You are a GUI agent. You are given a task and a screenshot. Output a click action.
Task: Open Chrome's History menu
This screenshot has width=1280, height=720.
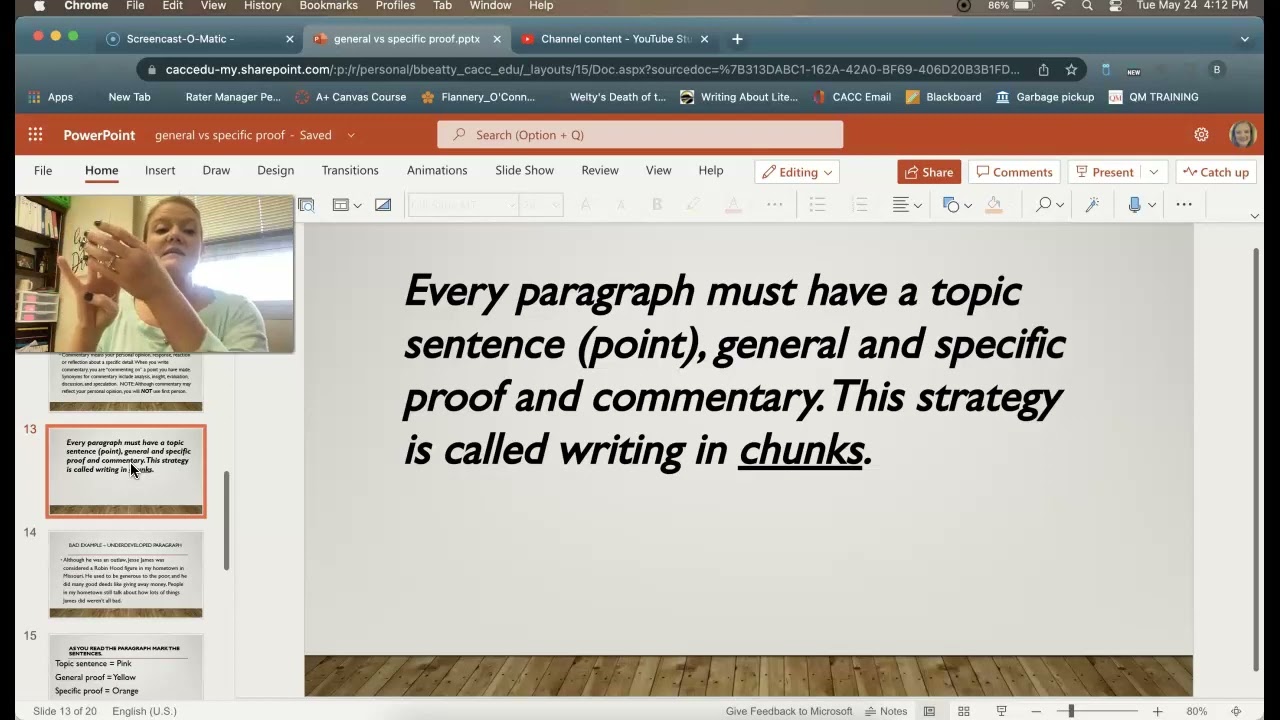click(x=262, y=6)
